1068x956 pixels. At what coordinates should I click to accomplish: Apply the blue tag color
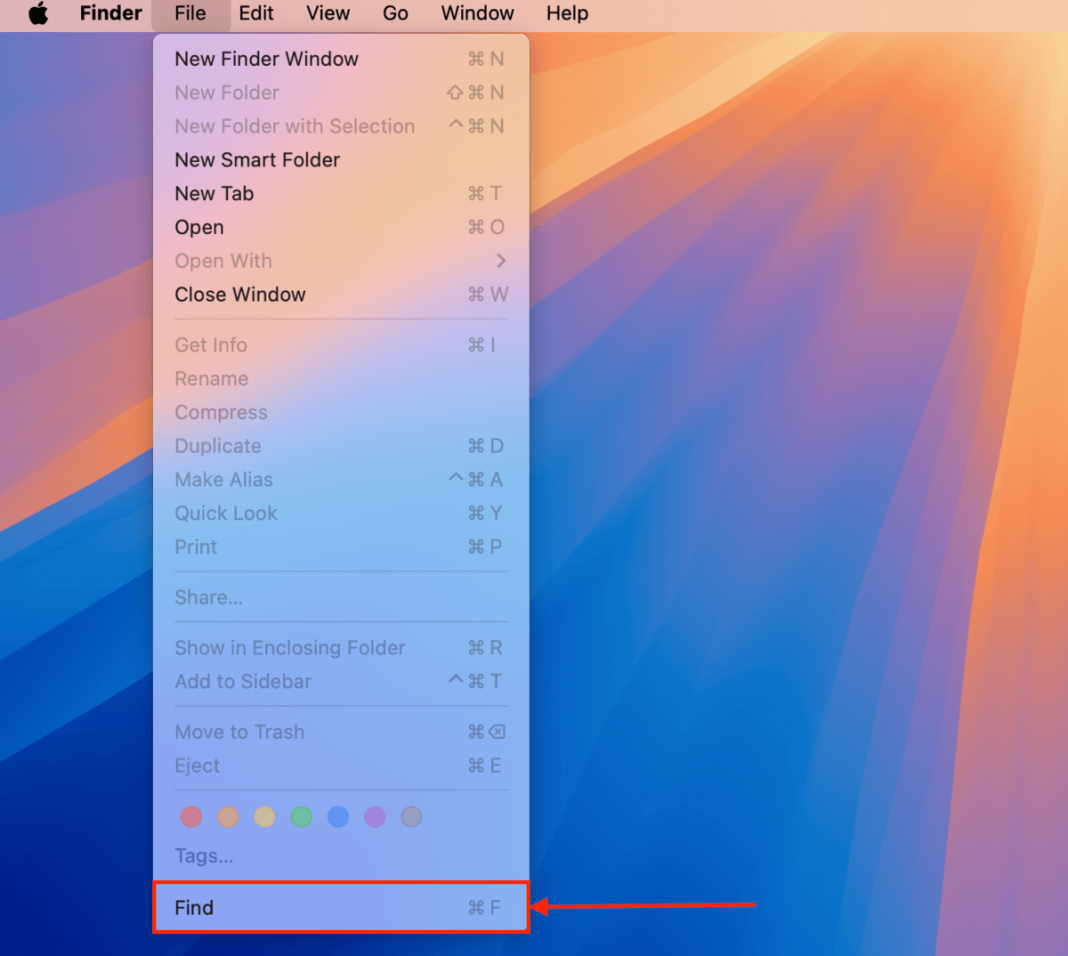tap(338, 817)
